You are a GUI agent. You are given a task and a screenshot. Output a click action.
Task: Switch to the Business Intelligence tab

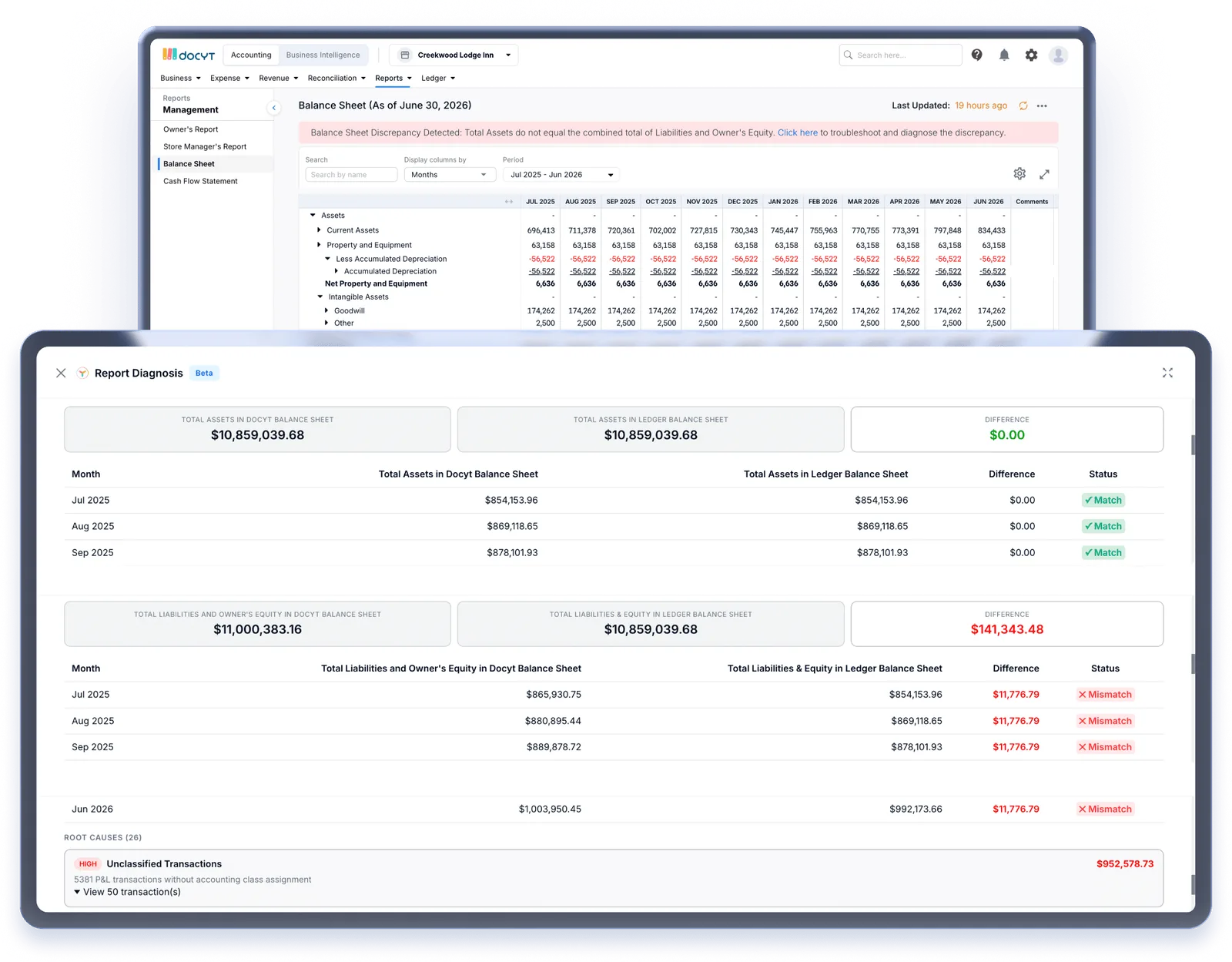323,55
